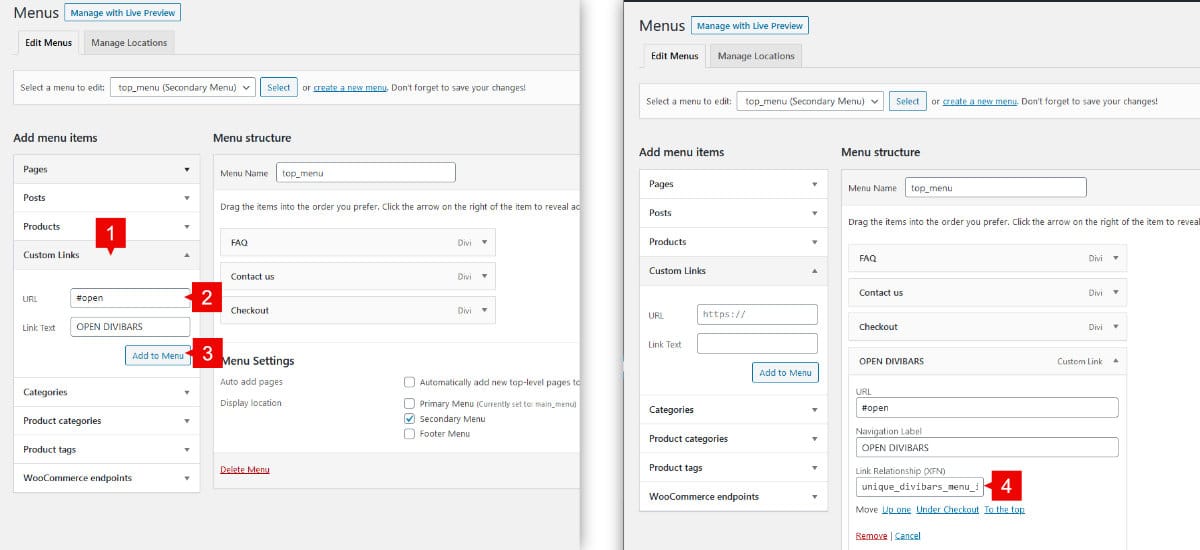The width and height of the screenshot is (1200, 550).
Task: Click red step marker number 4
Action: point(1004,487)
